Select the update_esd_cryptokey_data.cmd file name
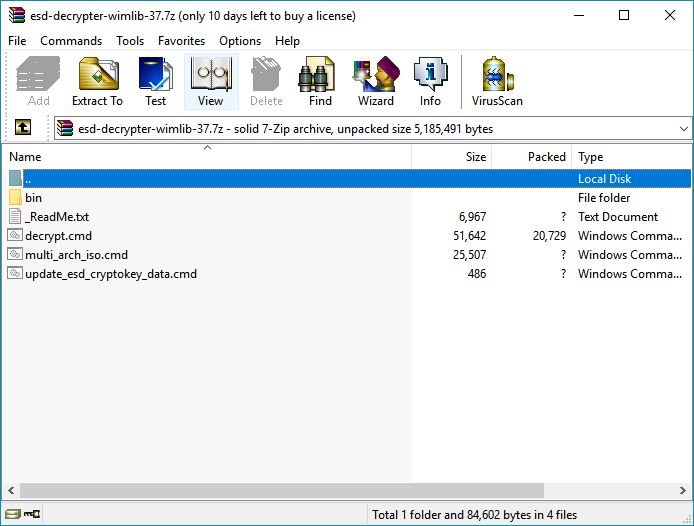 pyautogui.click(x=111, y=274)
